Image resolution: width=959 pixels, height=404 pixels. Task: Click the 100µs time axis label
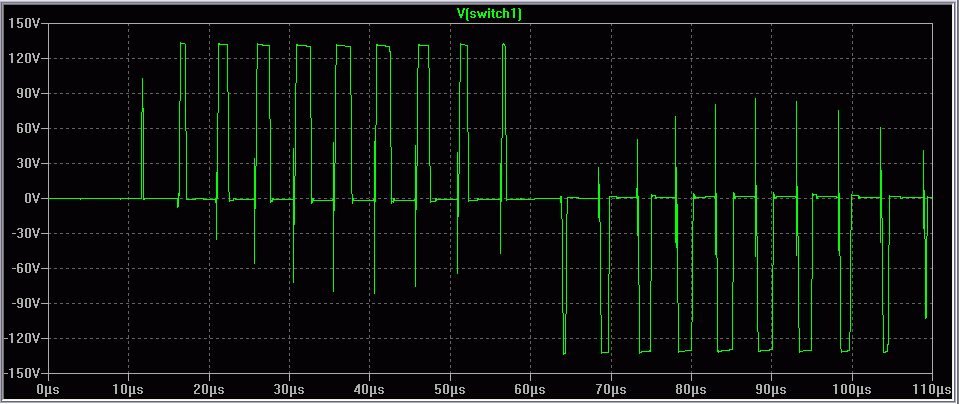tap(852, 389)
